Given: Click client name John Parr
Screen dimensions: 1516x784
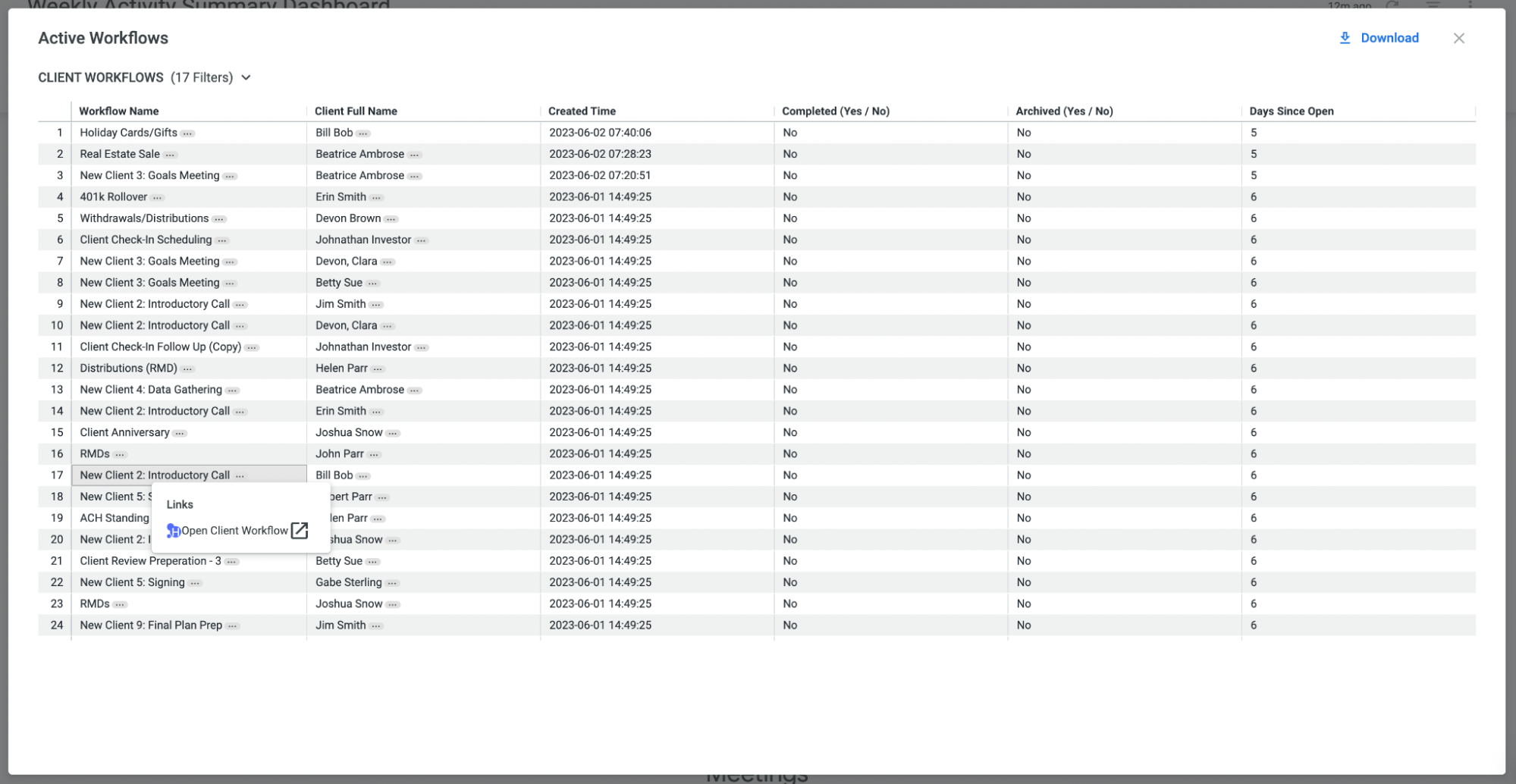Looking at the screenshot, I should [x=340, y=453].
